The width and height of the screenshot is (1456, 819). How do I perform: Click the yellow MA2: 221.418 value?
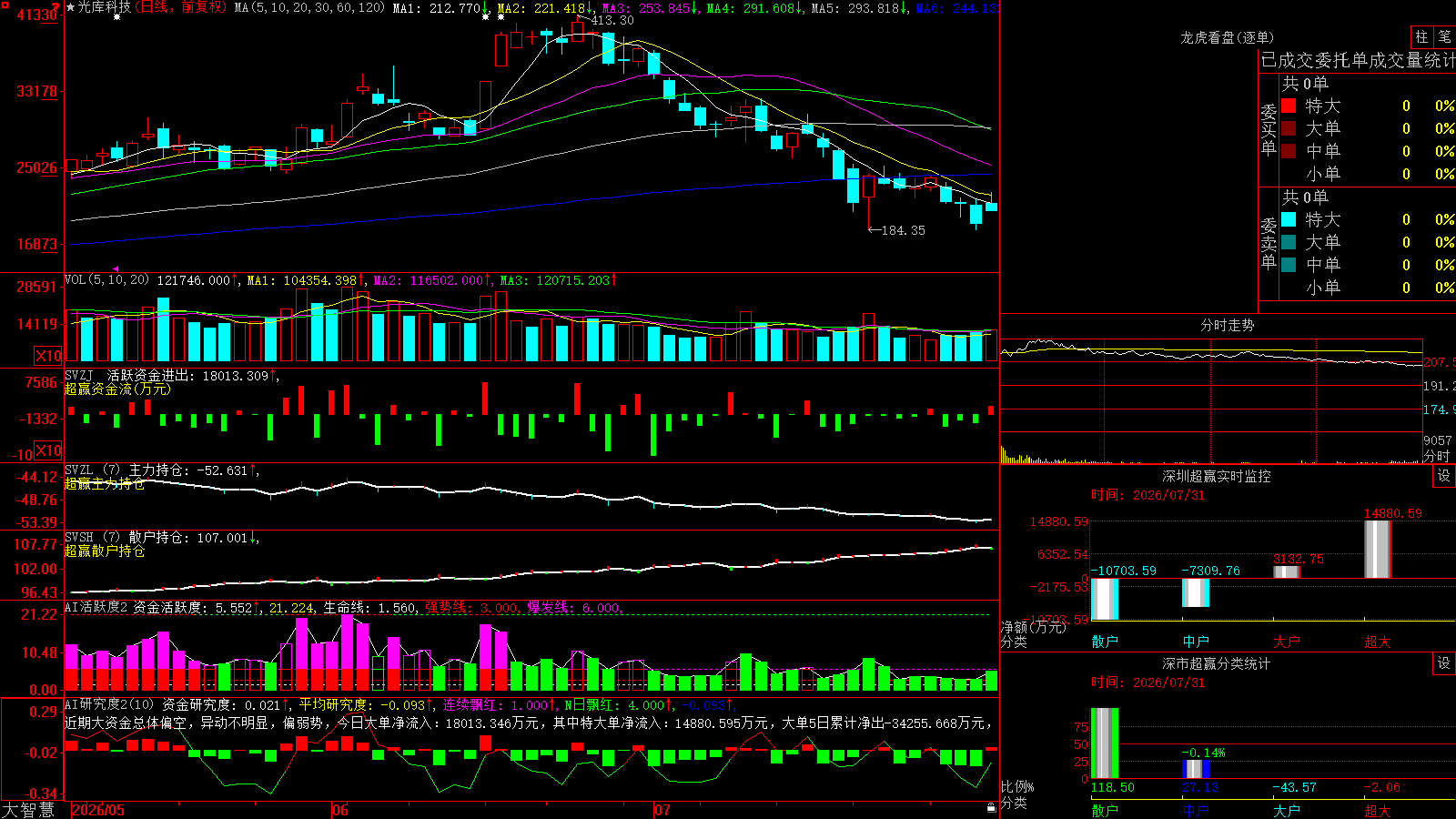coord(546,7)
